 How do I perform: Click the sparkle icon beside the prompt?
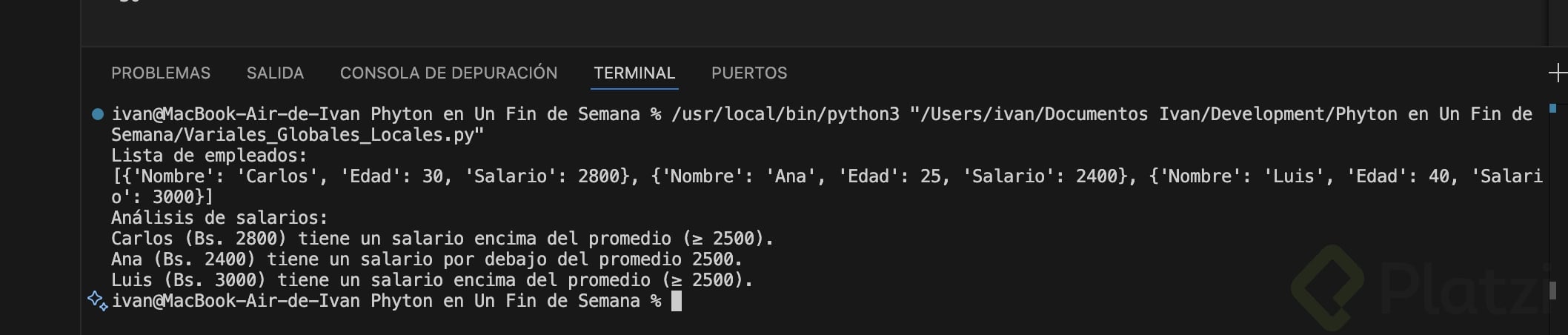(98, 301)
